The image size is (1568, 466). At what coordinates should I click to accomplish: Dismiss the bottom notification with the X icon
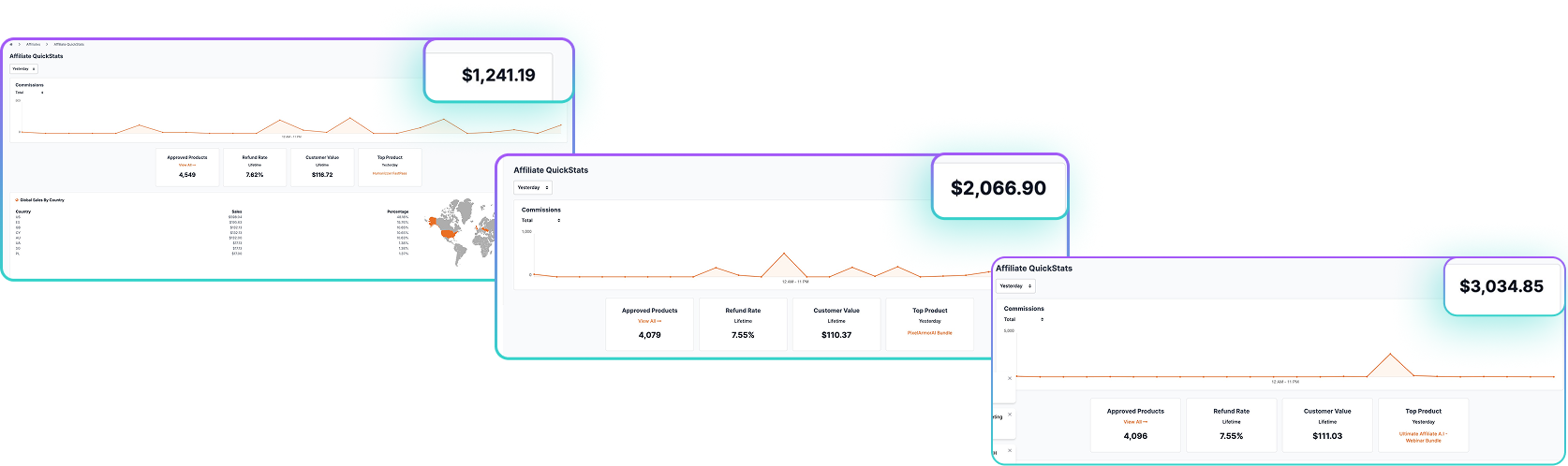pos(1010,451)
